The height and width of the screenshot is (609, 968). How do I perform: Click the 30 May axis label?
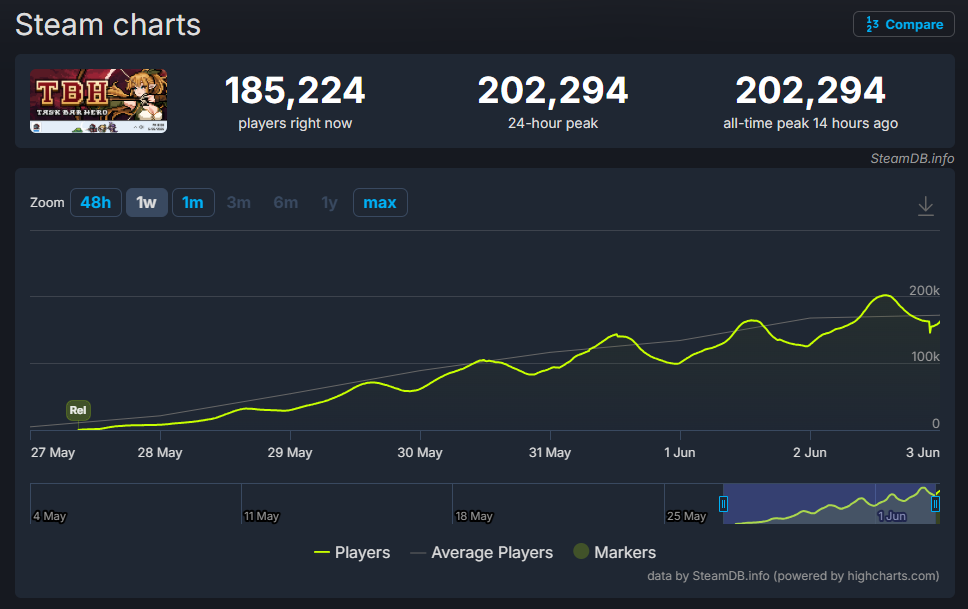pyautogui.click(x=420, y=453)
